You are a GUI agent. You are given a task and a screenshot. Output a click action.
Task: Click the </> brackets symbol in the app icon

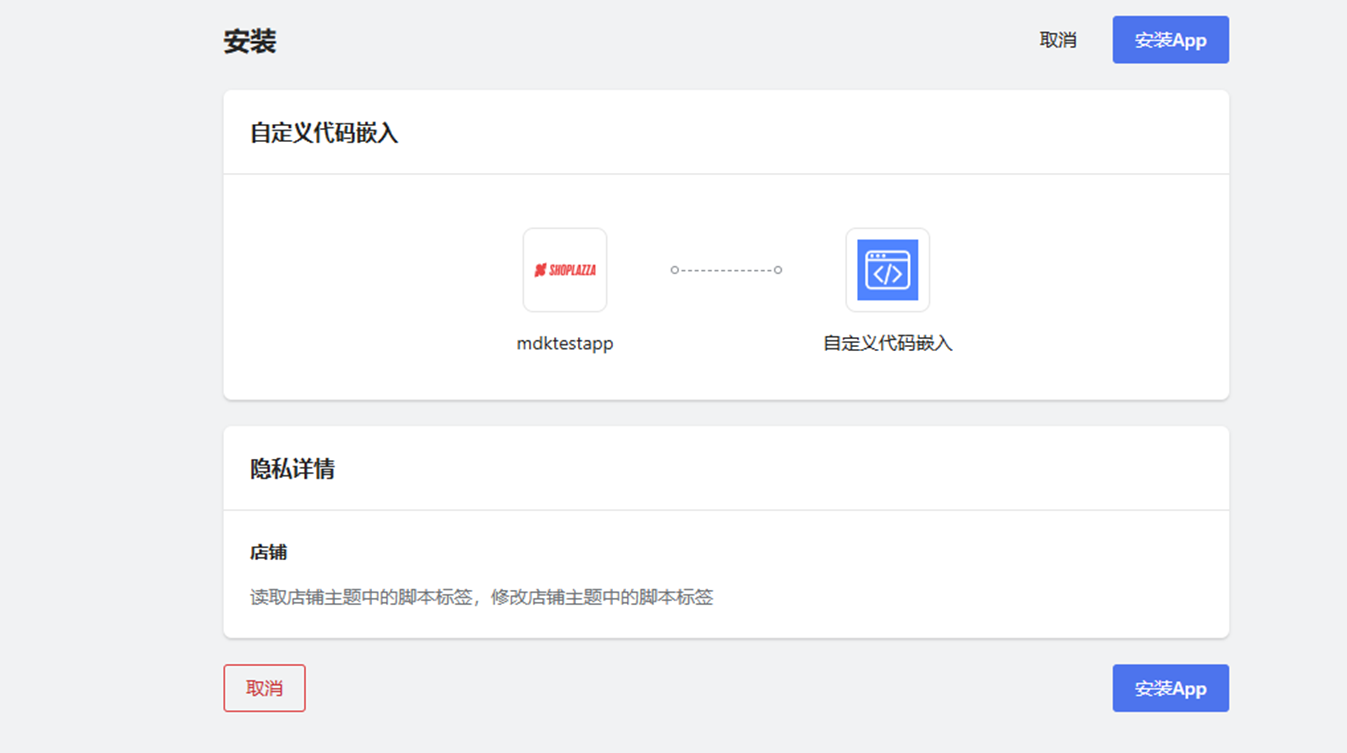pyautogui.click(x=887, y=274)
